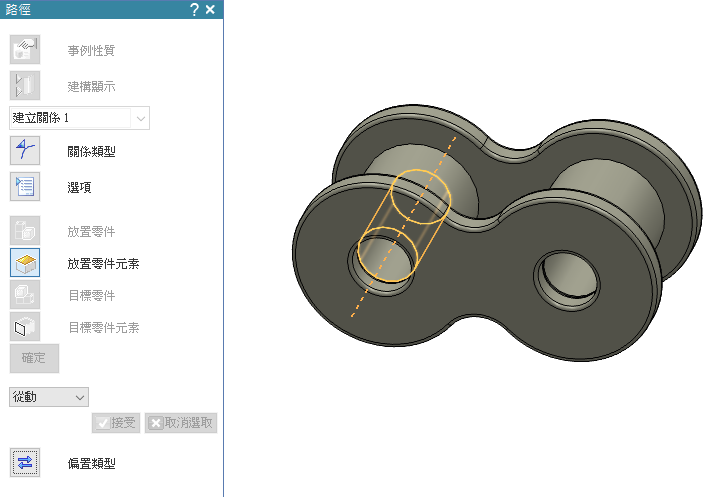The image size is (727, 497).
Task: Open help with the question mark icon
Action: pos(195,9)
